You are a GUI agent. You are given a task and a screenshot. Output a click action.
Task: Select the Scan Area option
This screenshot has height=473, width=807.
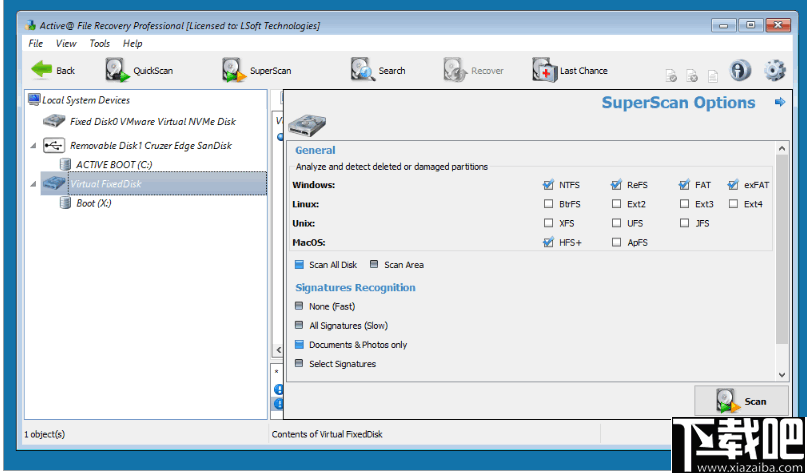[x=374, y=264]
